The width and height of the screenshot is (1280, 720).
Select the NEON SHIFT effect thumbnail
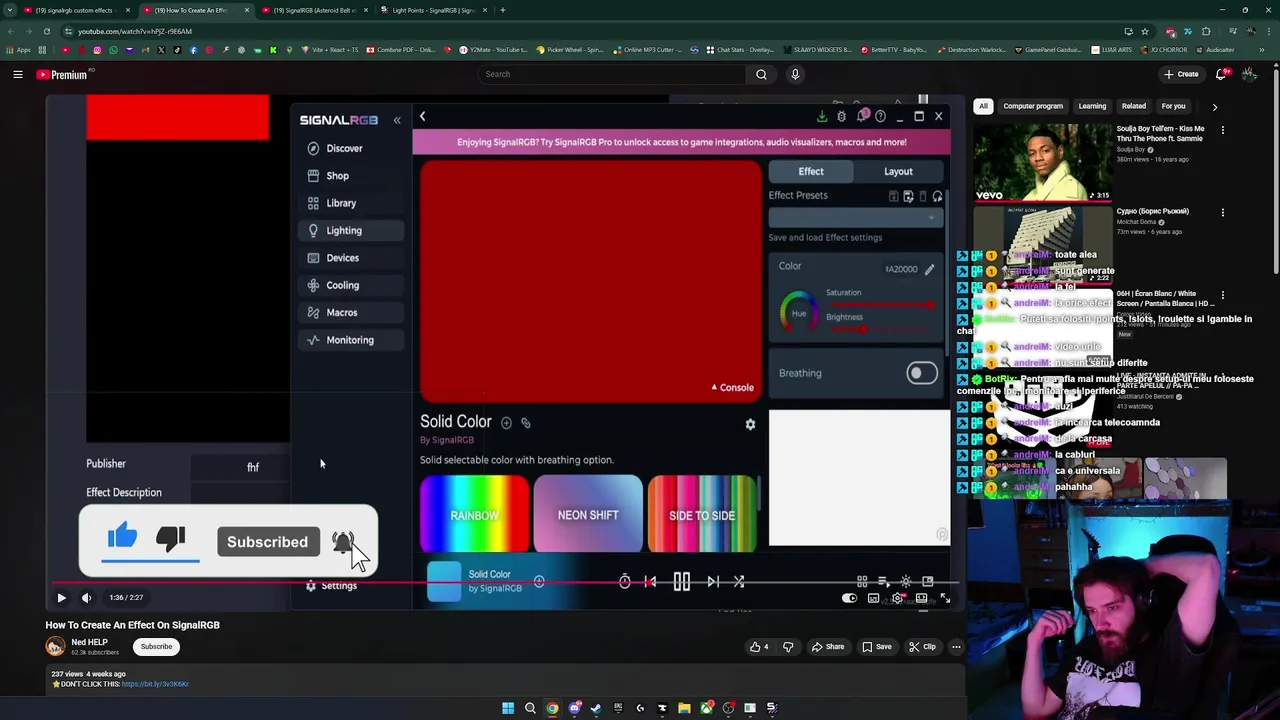(588, 514)
